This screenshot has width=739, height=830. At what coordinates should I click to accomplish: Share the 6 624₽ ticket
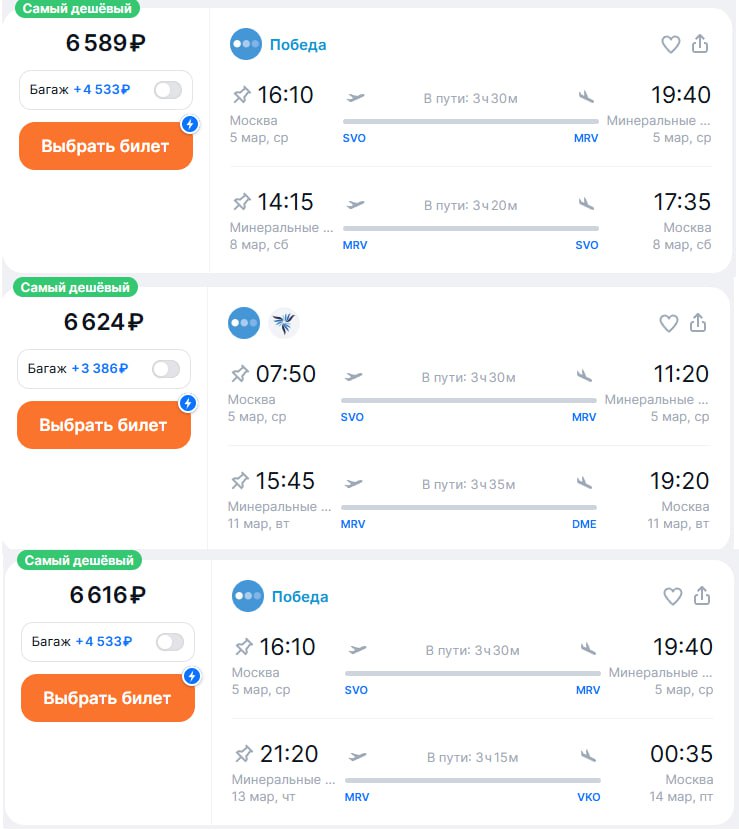pyautogui.click(x=698, y=323)
